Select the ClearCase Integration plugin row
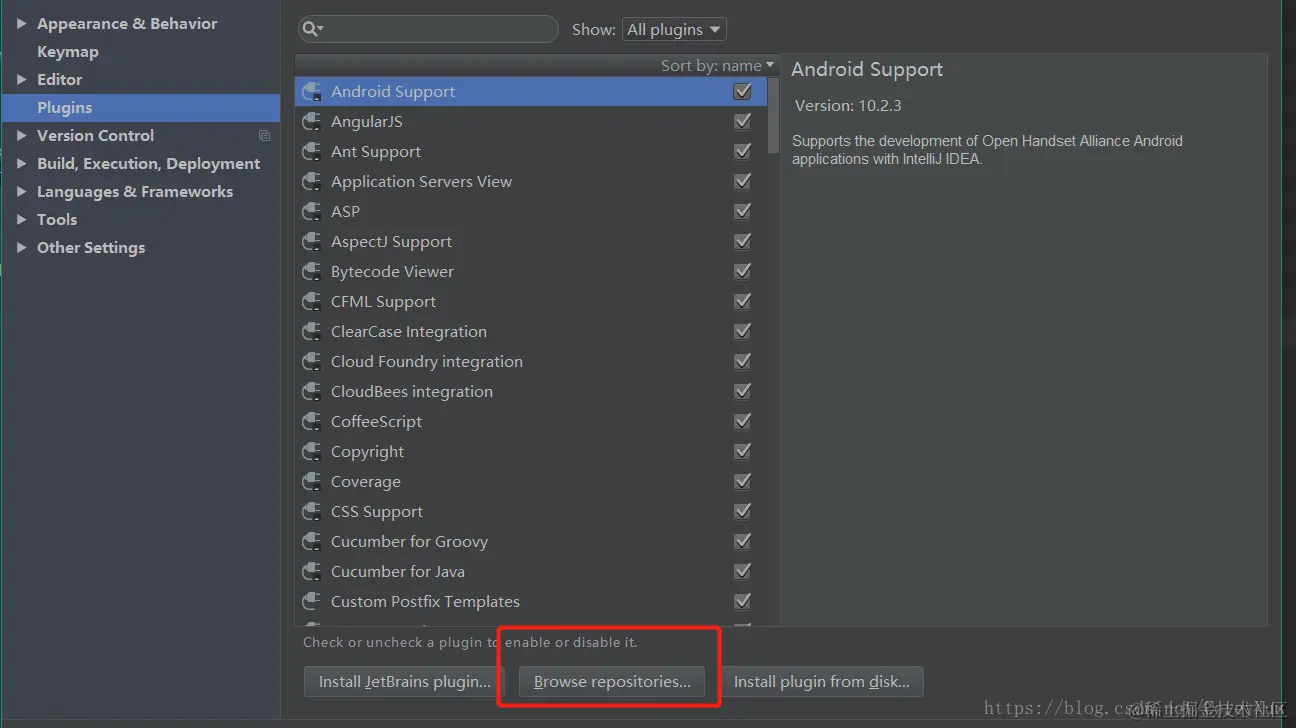The width and height of the screenshot is (1296, 728). tap(530, 332)
